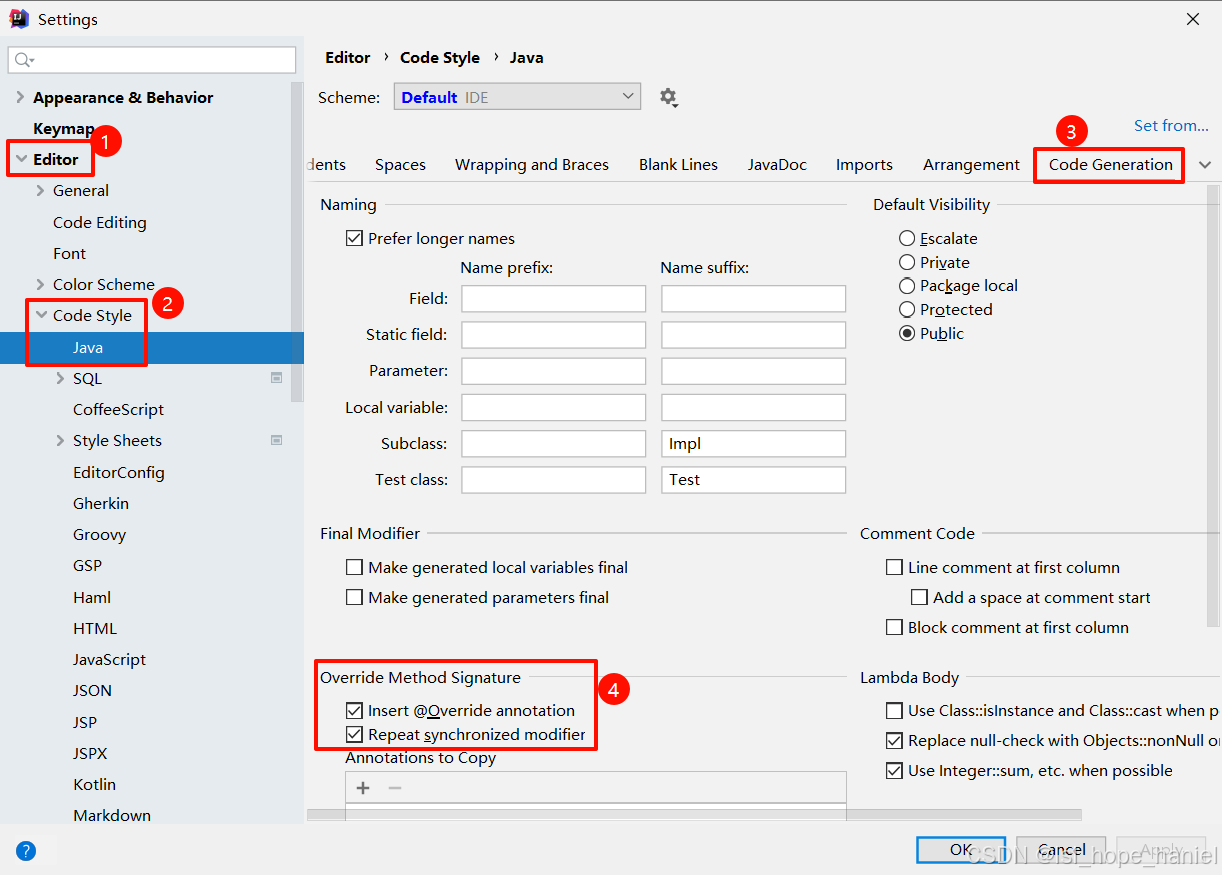Viewport: 1222px width, 875px height.
Task: Click the Subclass name suffix field
Action: click(753, 443)
